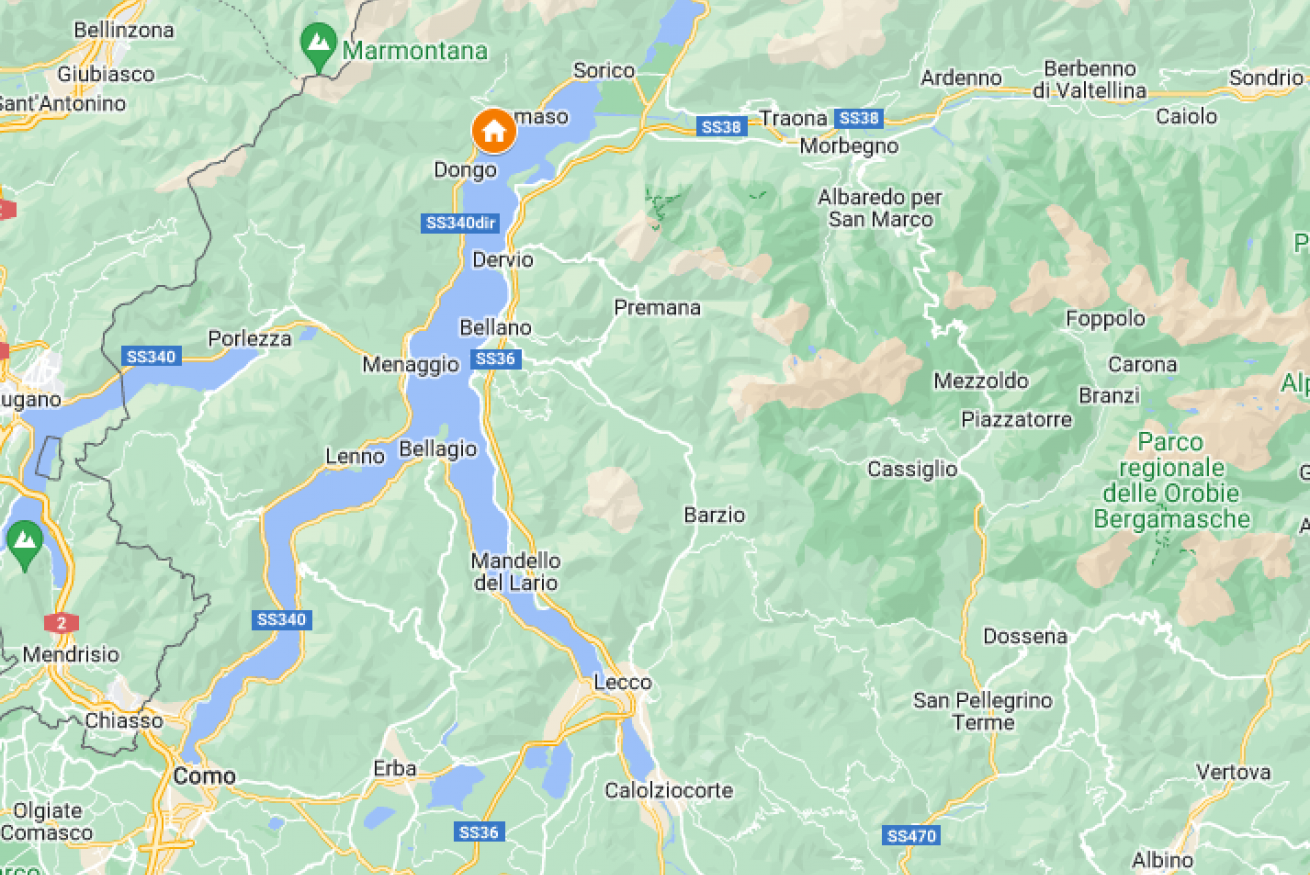Click the SS340dir road shield
Viewport: 1310px width, 875px height.
[x=462, y=223]
